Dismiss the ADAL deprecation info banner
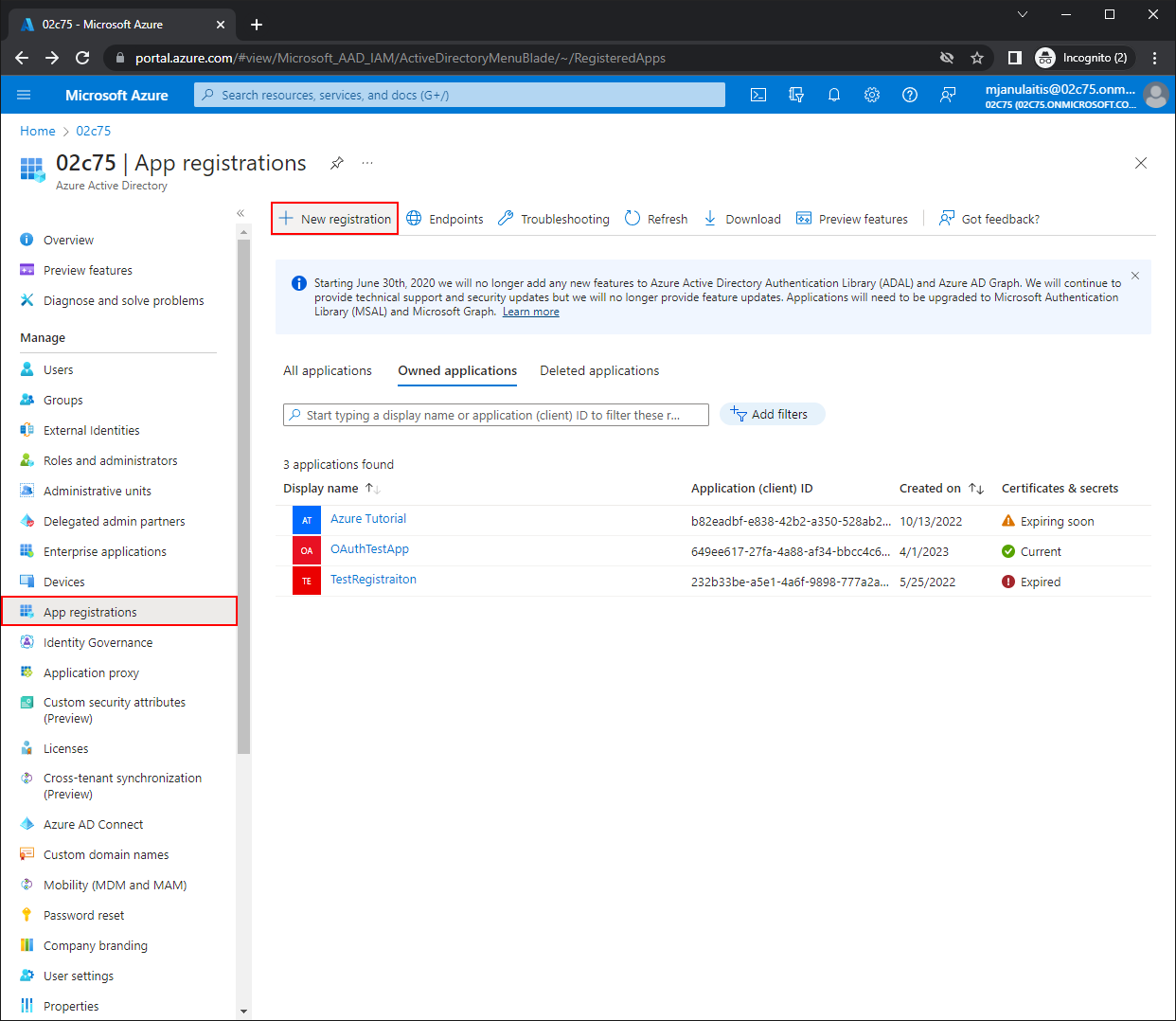1176x1021 pixels. tap(1134, 276)
